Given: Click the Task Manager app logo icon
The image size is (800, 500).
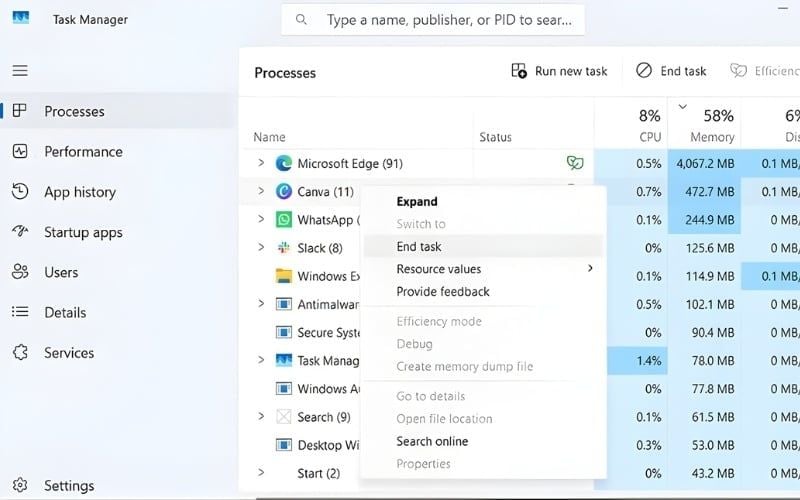Looking at the screenshot, I should tap(21, 18).
